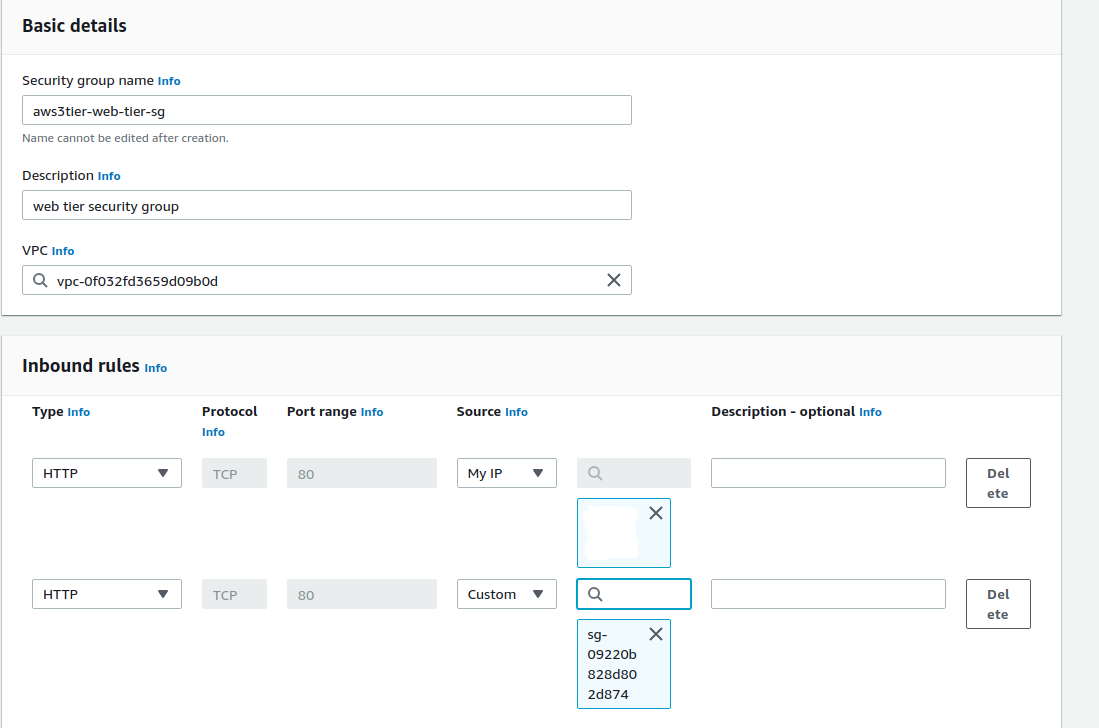Screen dimensions: 1099x728
Task: Clear the selected VPC using the X icon
Action: (x=613, y=280)
